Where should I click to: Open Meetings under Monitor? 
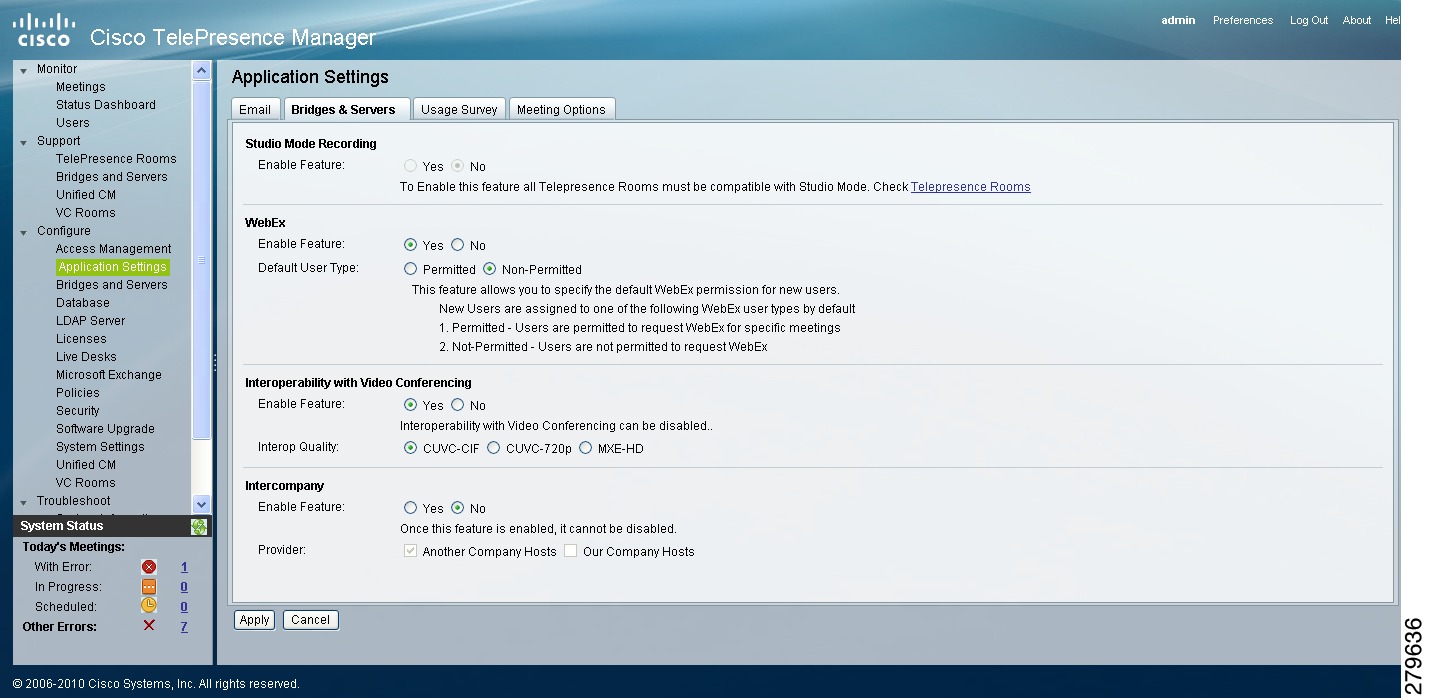pos(80,87)
